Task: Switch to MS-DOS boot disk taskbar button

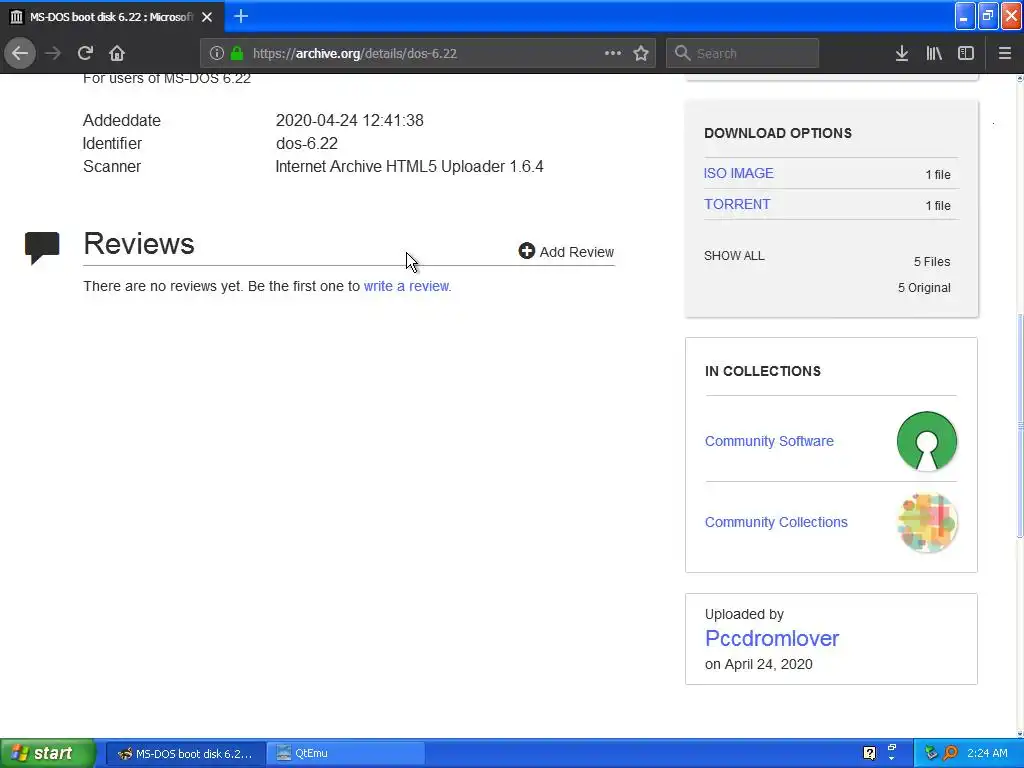Action: [185, 753]
